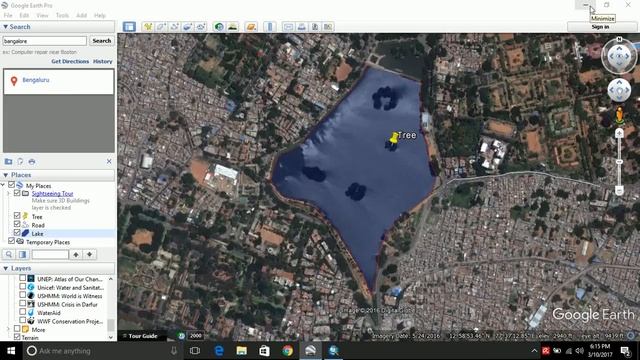The image size is (640, 360).
Task: Collapse the My Places tree node
Action: click(x=3, y=185)
